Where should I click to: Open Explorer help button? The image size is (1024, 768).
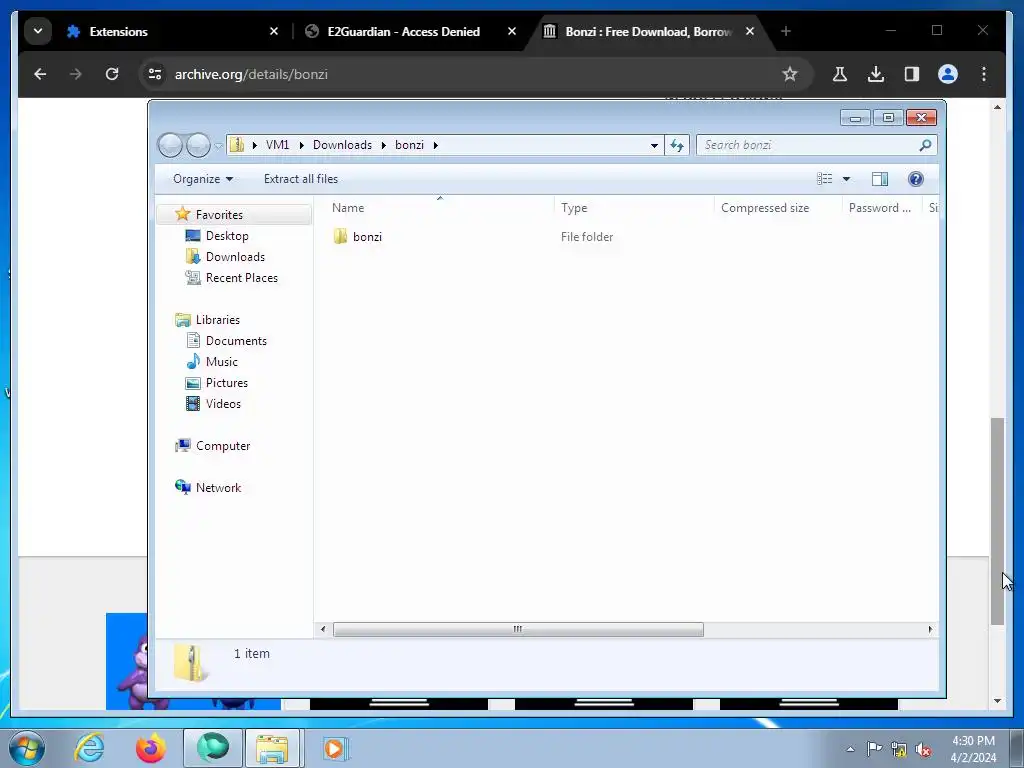[916, 179]
